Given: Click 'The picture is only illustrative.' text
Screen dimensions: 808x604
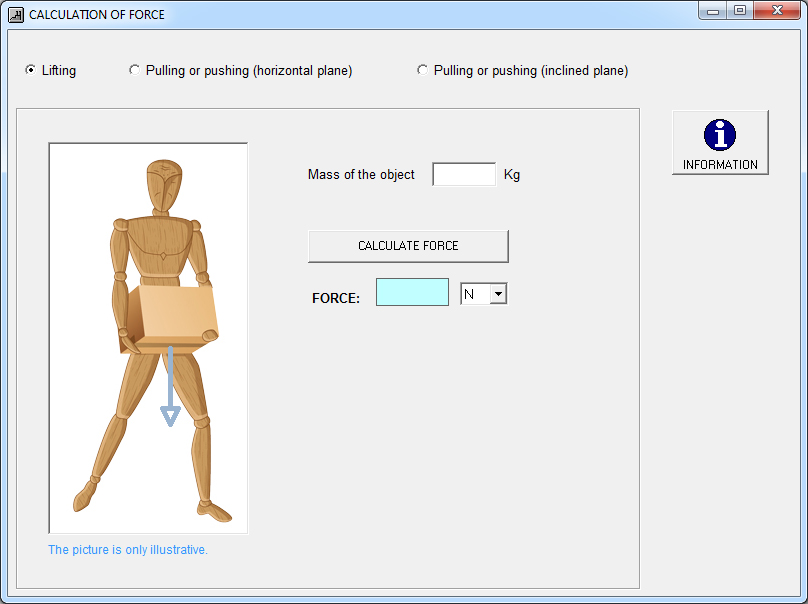Looking at the screenshot, I should [x=128, y=550].
